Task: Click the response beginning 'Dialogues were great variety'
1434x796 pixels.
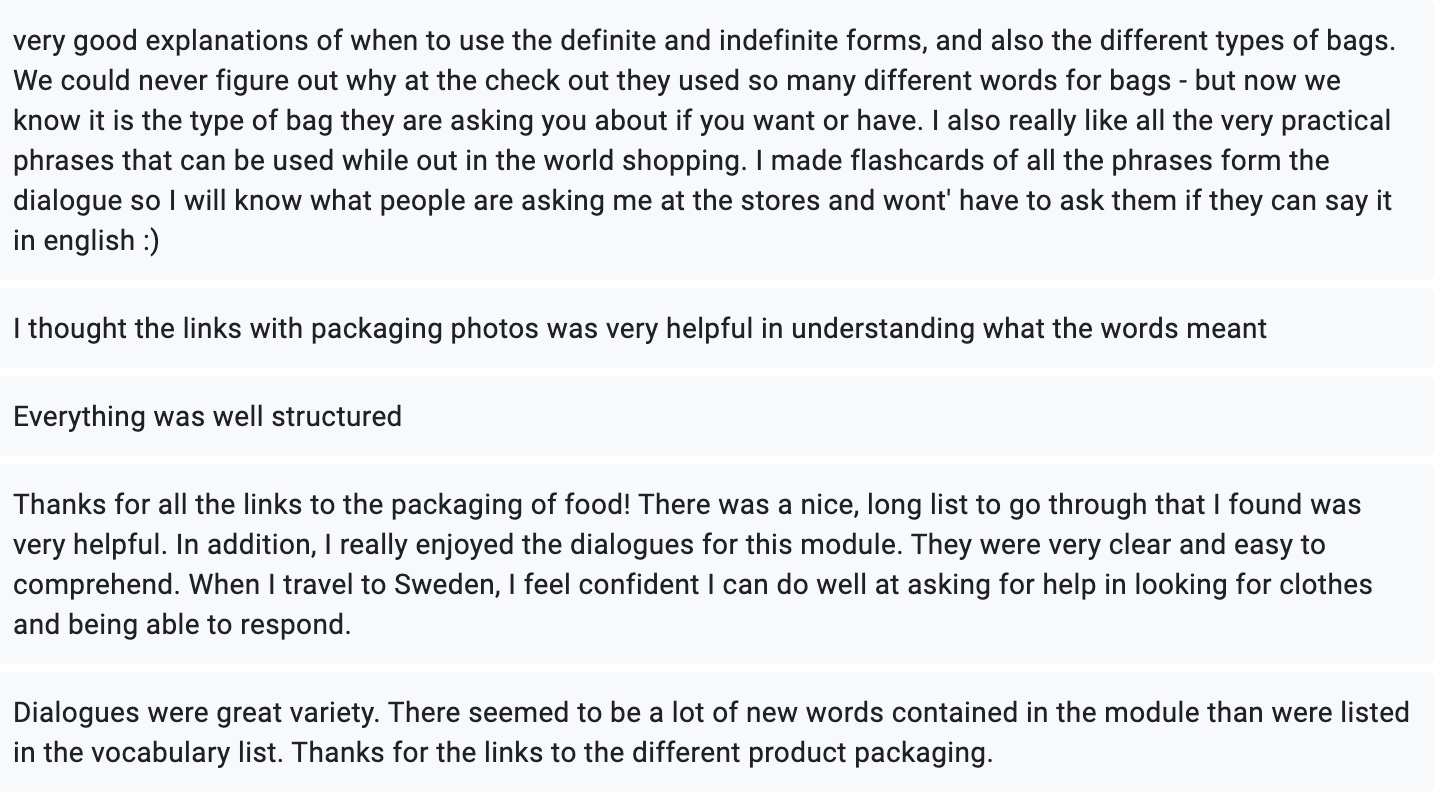Action: tap(716, 732)
